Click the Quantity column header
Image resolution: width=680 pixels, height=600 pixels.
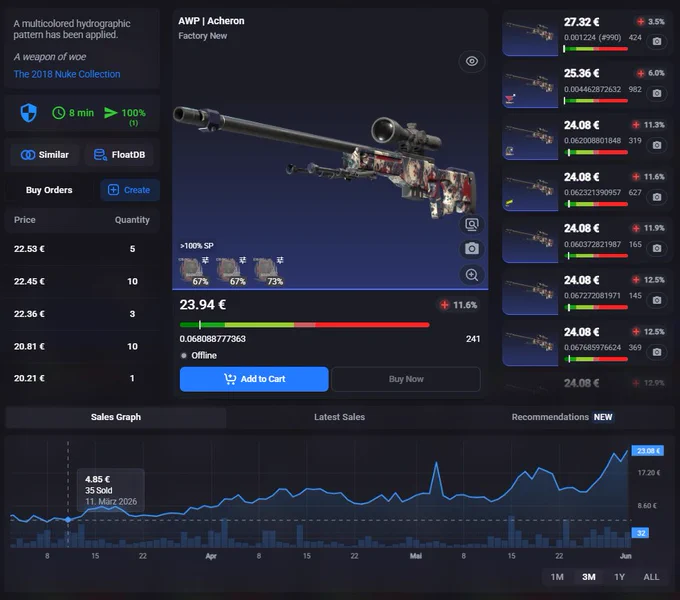[132, 220]
